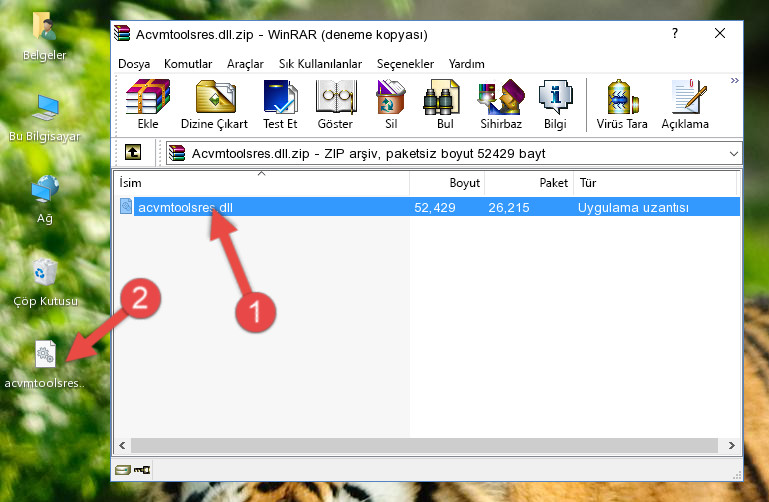Launch the Sihirbaz wizard tool
This screenshot has width=769, height=502.
click(x=501, y=104)
